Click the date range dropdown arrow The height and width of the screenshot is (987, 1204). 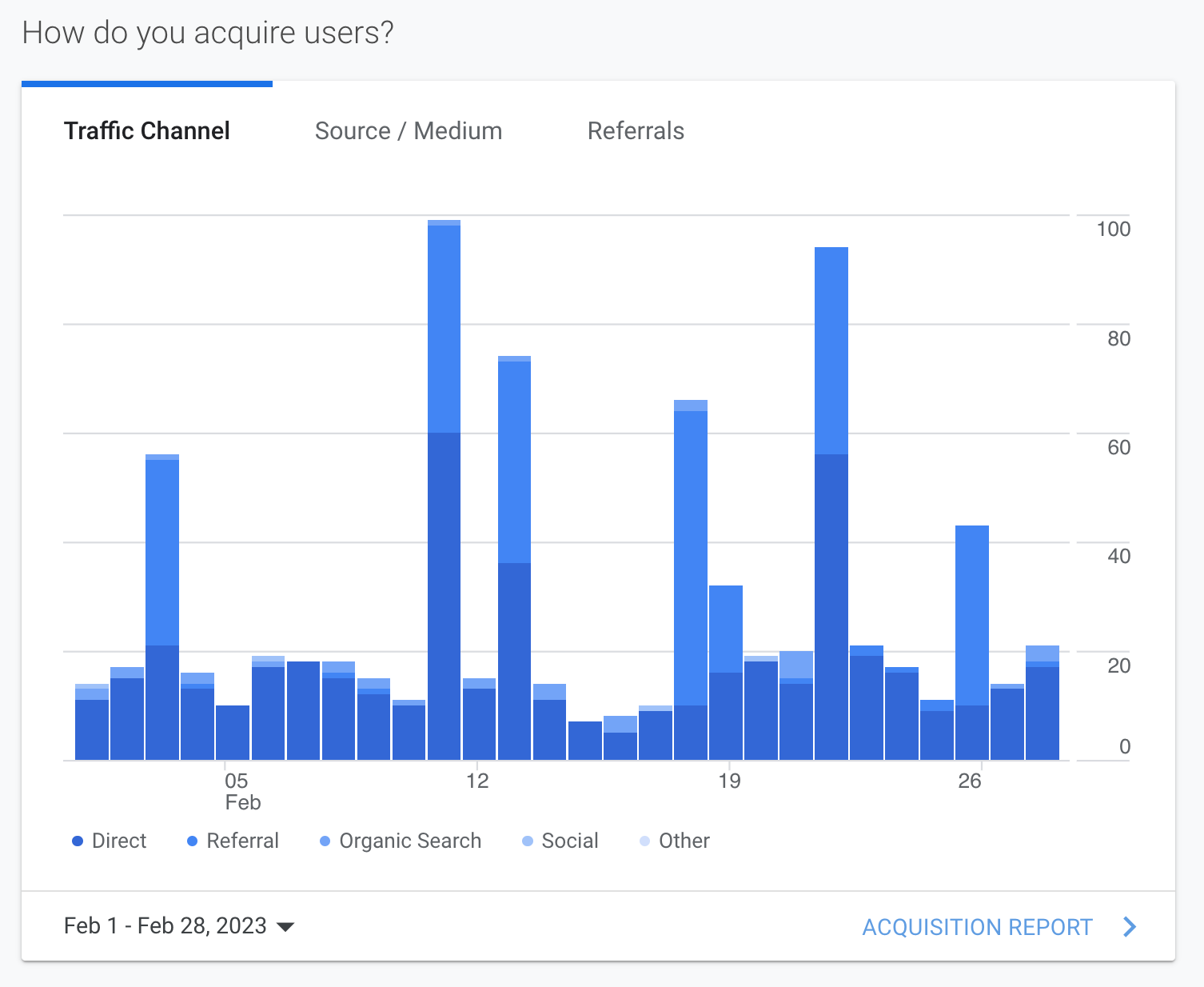(285, 927)
